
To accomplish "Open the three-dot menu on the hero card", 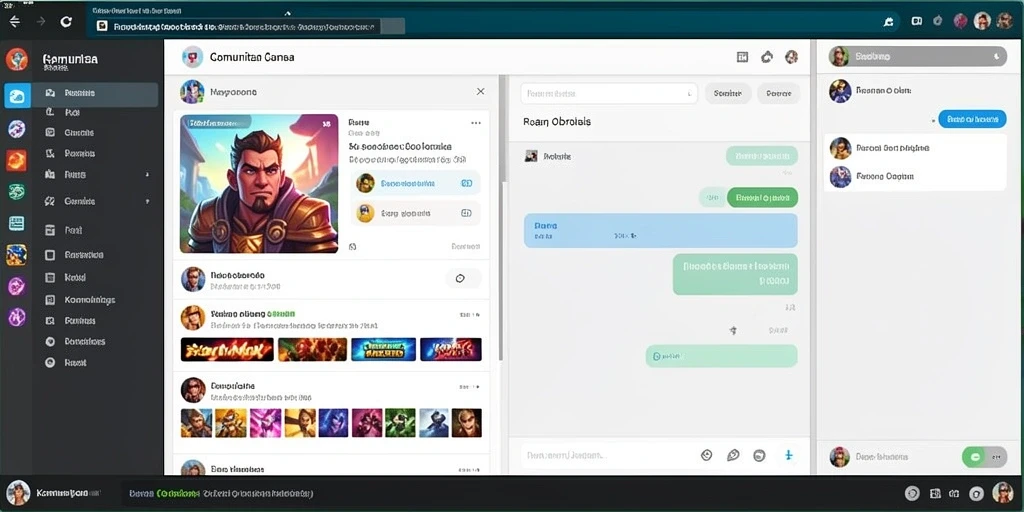I will pyautogui.click(x=475, y=123).
